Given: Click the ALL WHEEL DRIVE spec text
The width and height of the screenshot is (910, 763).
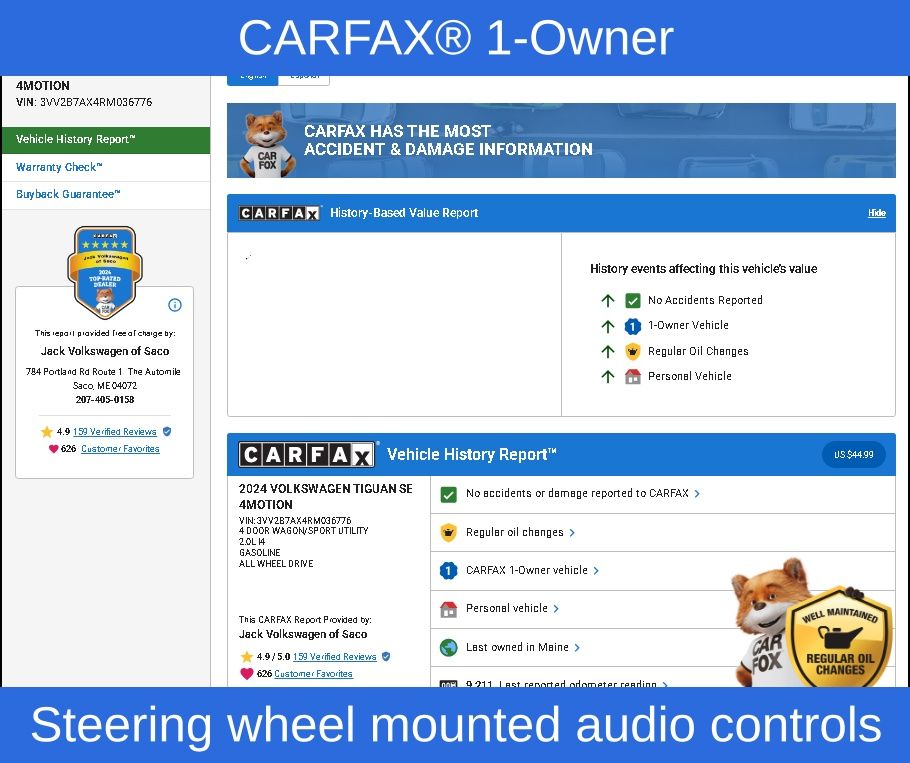Looking at the screenshot, I should (x=276, y=563).
